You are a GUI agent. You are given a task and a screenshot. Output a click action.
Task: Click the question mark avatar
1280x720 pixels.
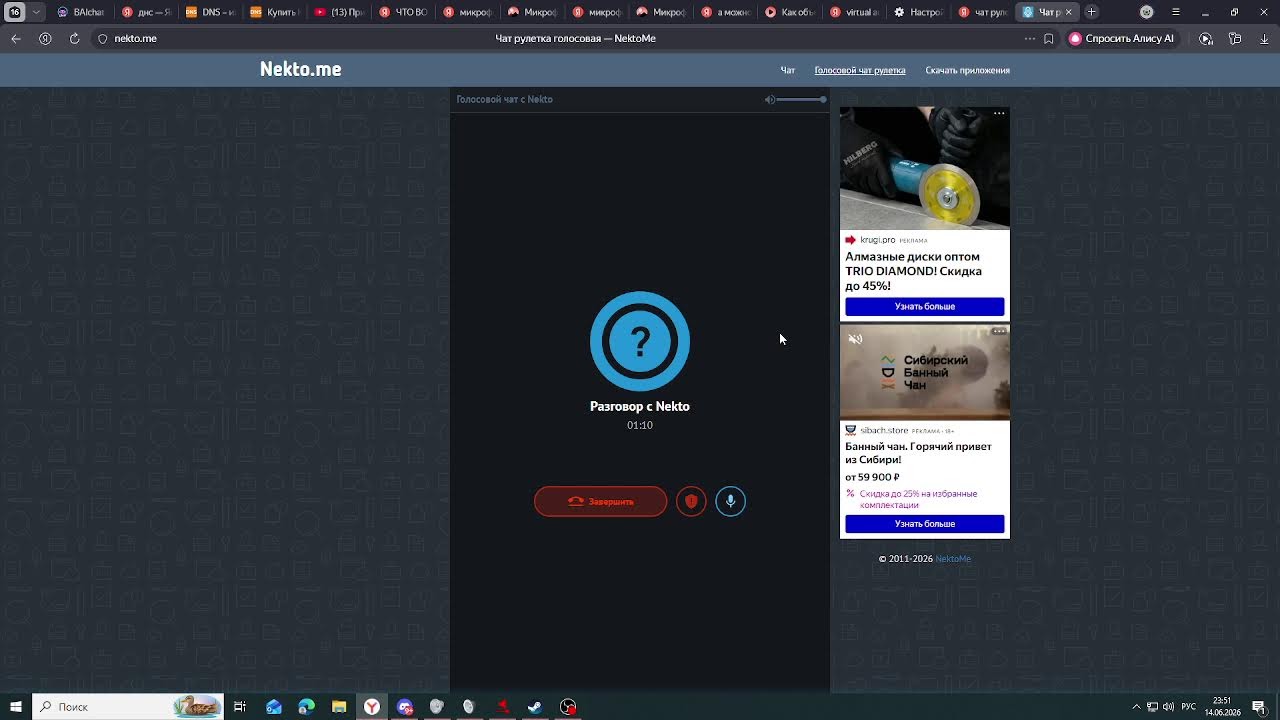(640, 341)
